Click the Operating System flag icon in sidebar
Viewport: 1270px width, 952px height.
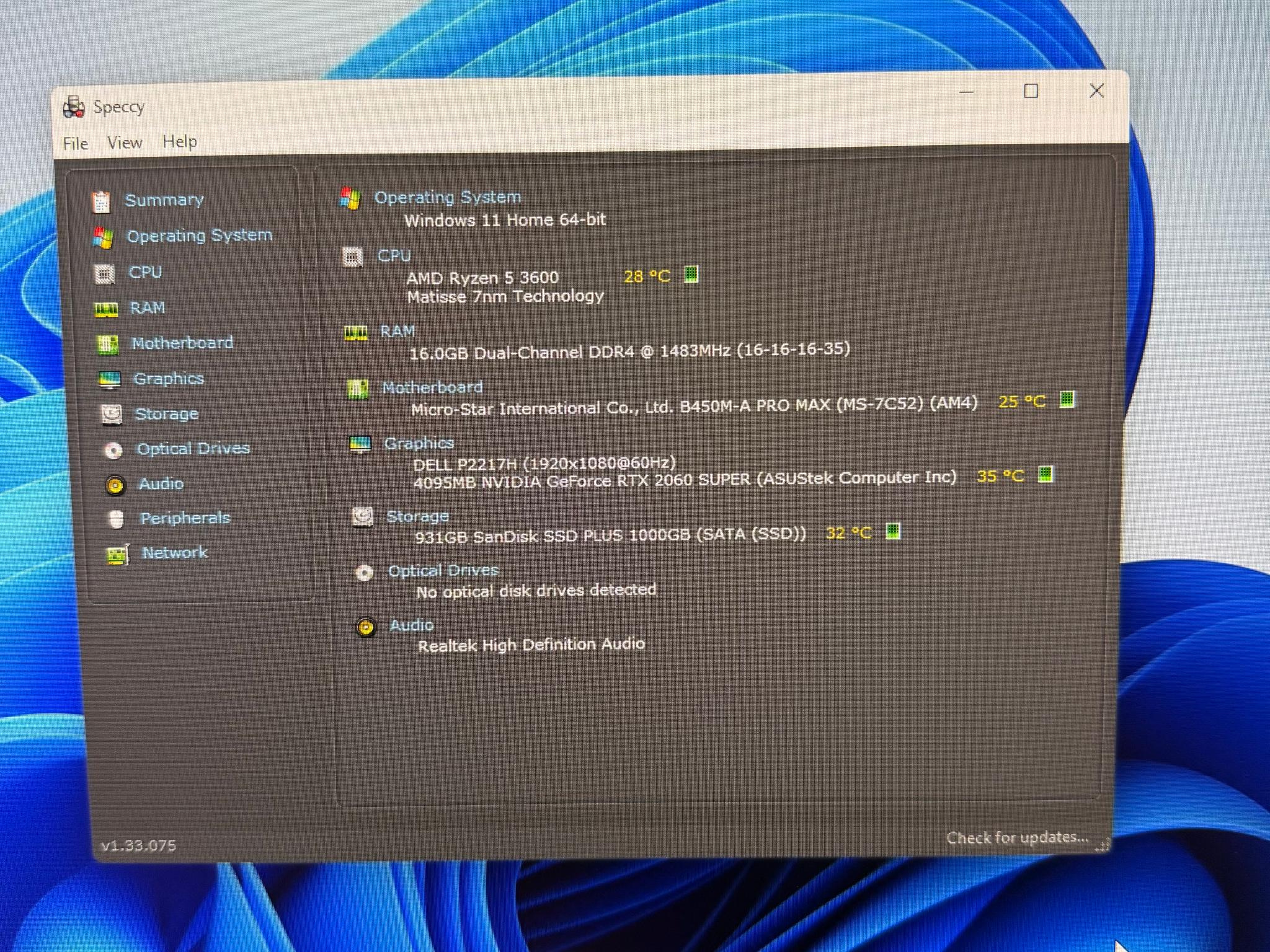(103, 237)
